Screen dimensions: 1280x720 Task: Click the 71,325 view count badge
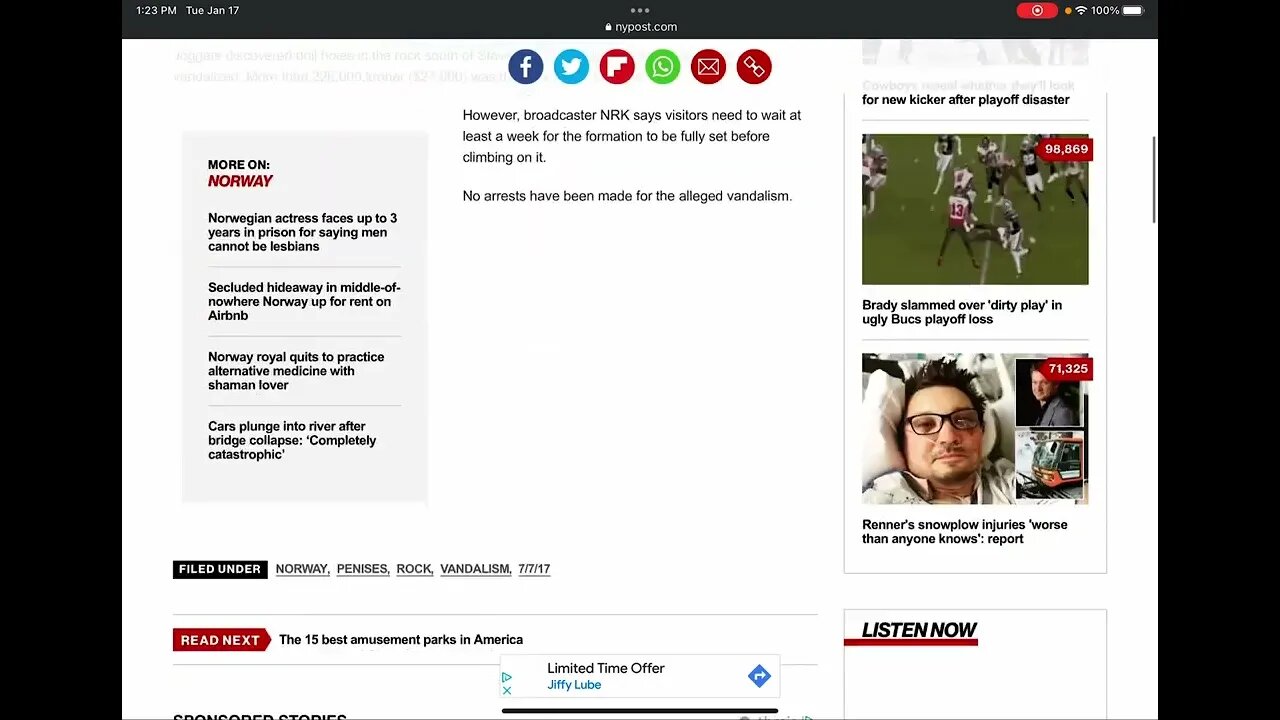pyautogui.click(x=1067, y=369)
